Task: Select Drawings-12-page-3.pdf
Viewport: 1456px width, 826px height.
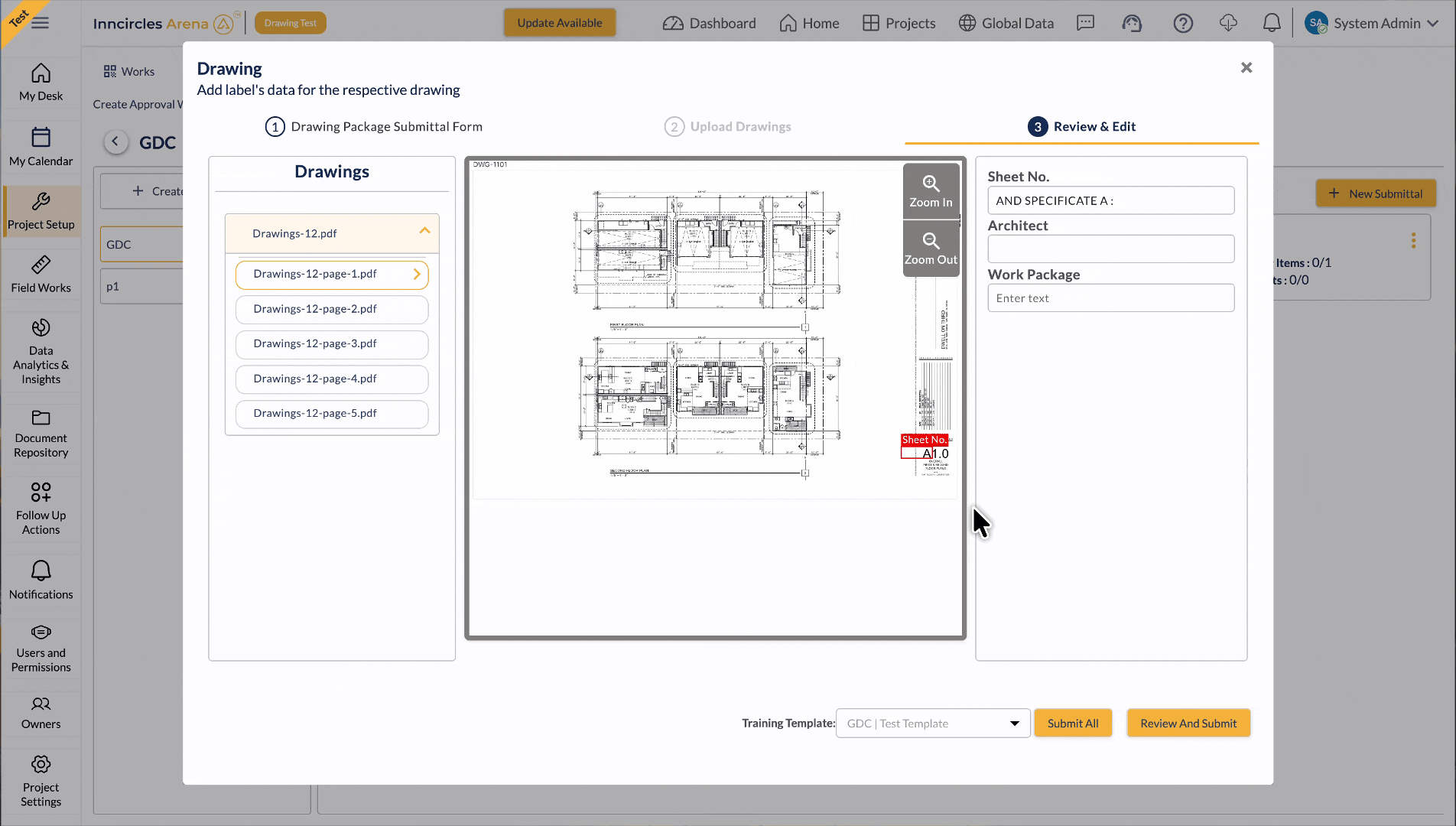Action: 332,344
